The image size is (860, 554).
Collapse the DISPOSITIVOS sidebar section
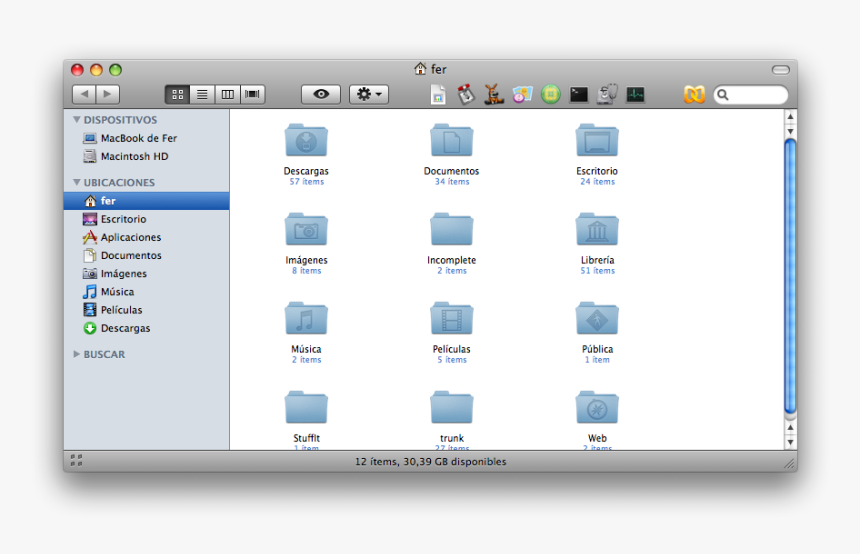point(77,120)
